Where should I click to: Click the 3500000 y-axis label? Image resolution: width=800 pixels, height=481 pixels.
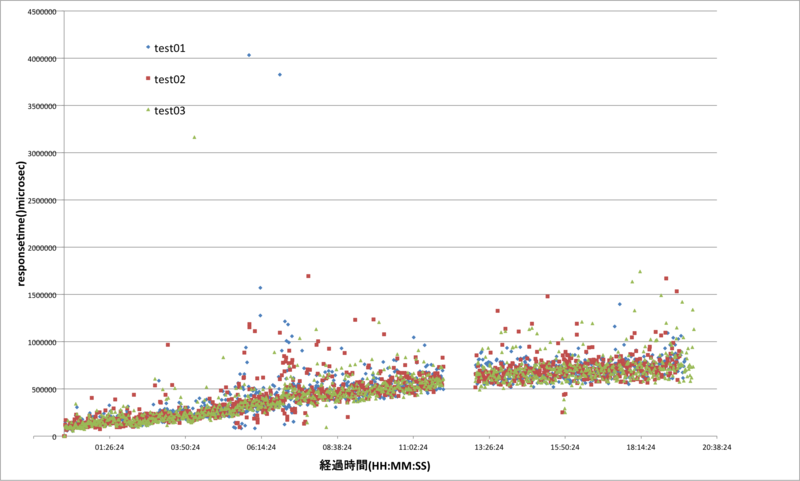42,106
